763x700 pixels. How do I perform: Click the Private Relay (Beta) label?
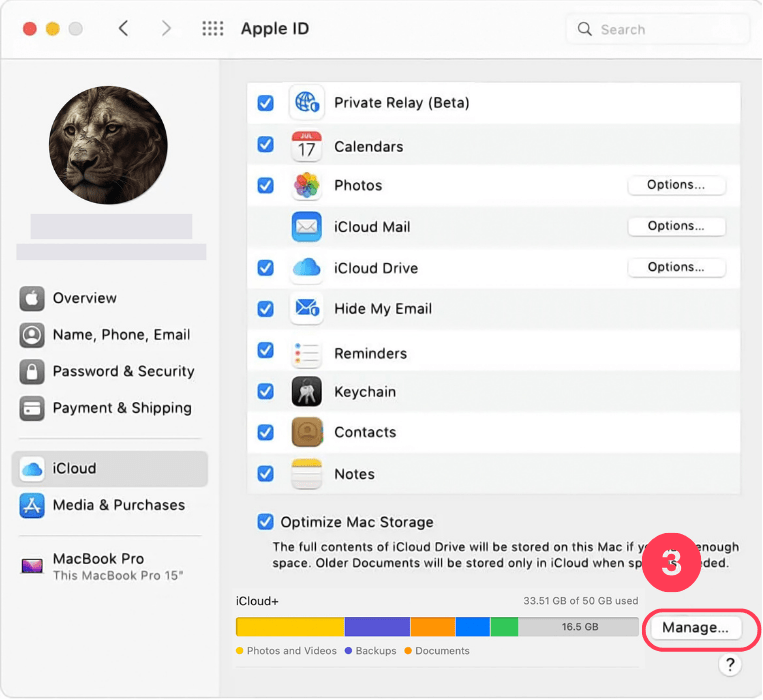[x=401, y=103]
